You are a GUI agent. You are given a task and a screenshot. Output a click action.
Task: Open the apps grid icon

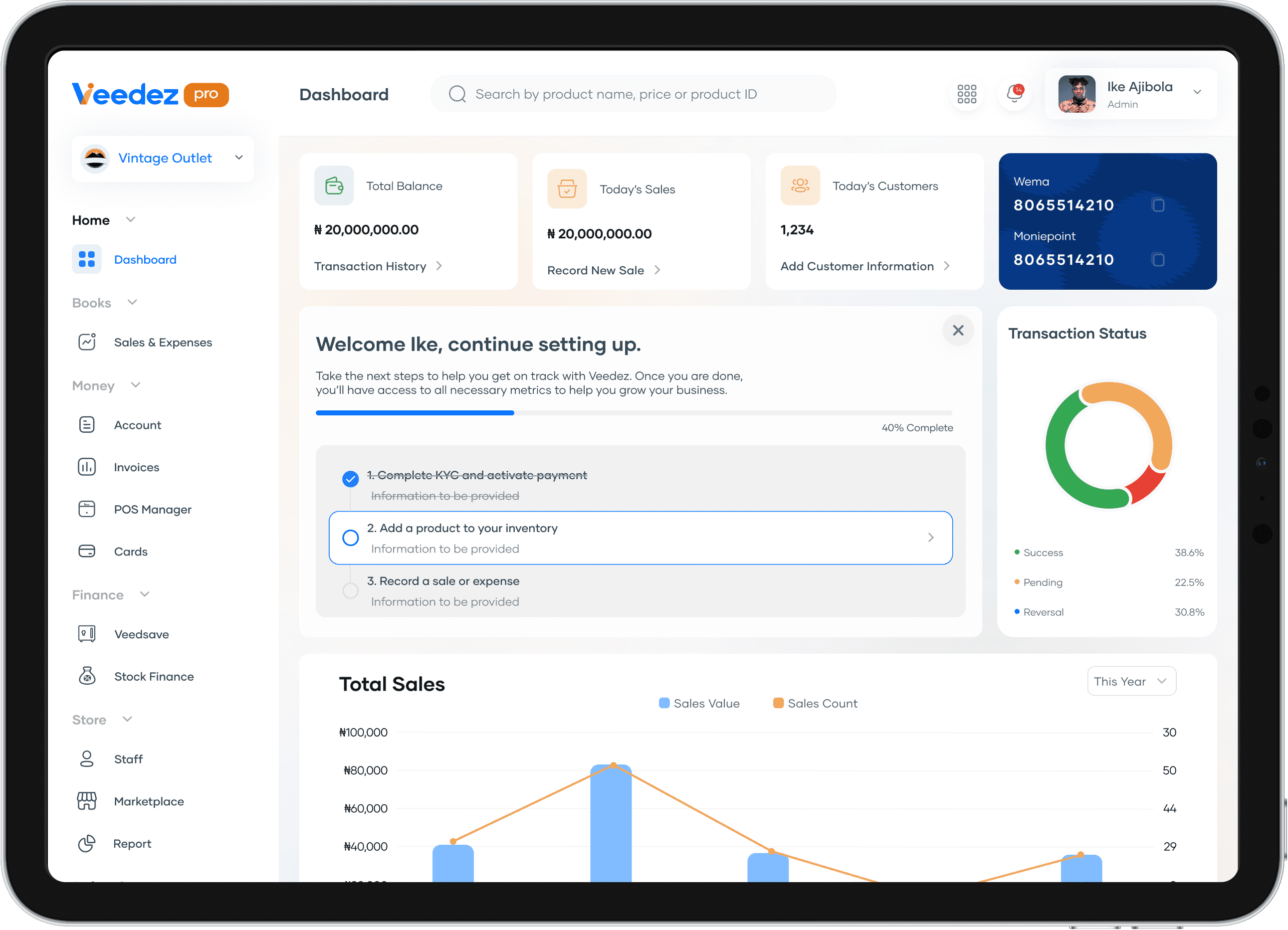pos(967,94)
